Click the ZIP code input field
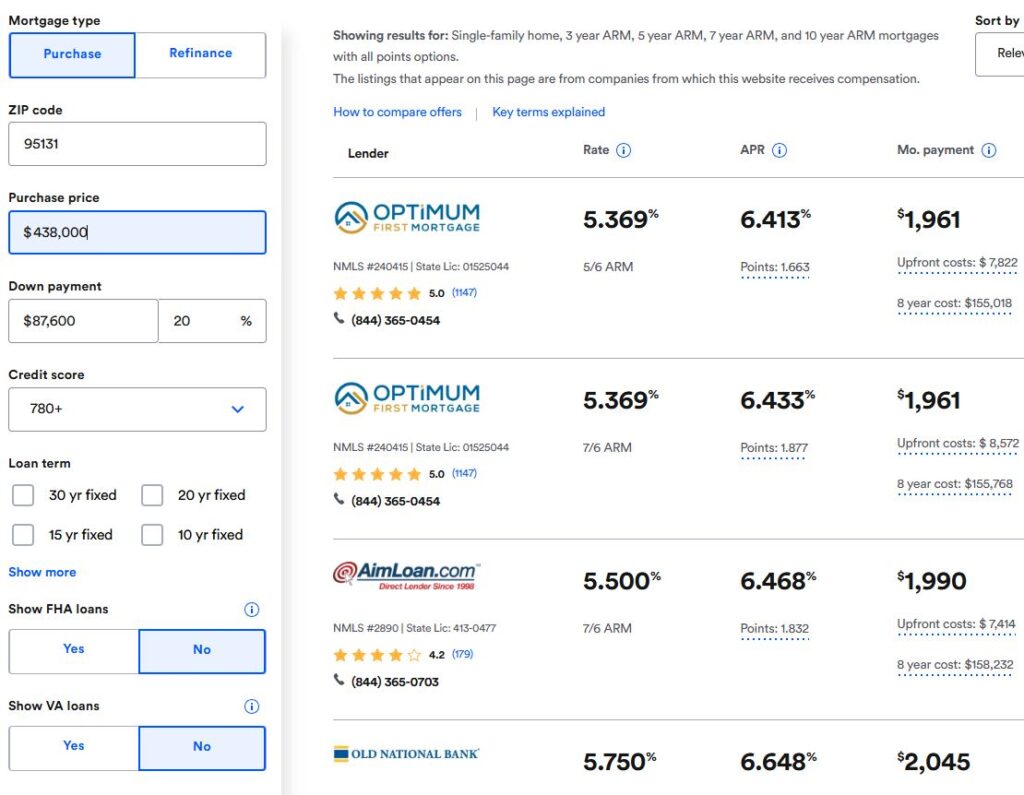The height and width of the screenshot is (795, 1024). (x=137, y=144)
